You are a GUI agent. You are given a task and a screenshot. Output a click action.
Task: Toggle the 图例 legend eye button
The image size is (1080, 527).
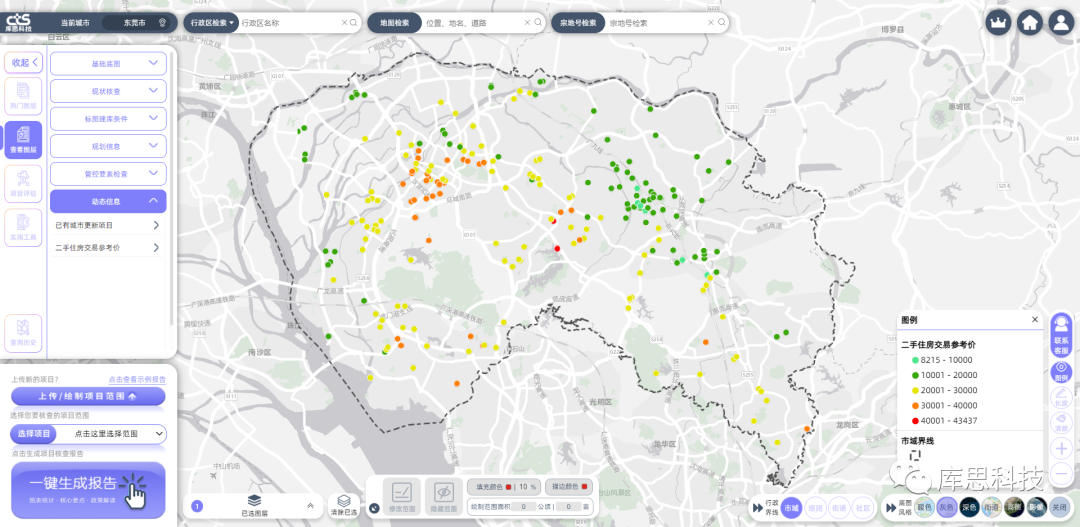point(1061,373)
